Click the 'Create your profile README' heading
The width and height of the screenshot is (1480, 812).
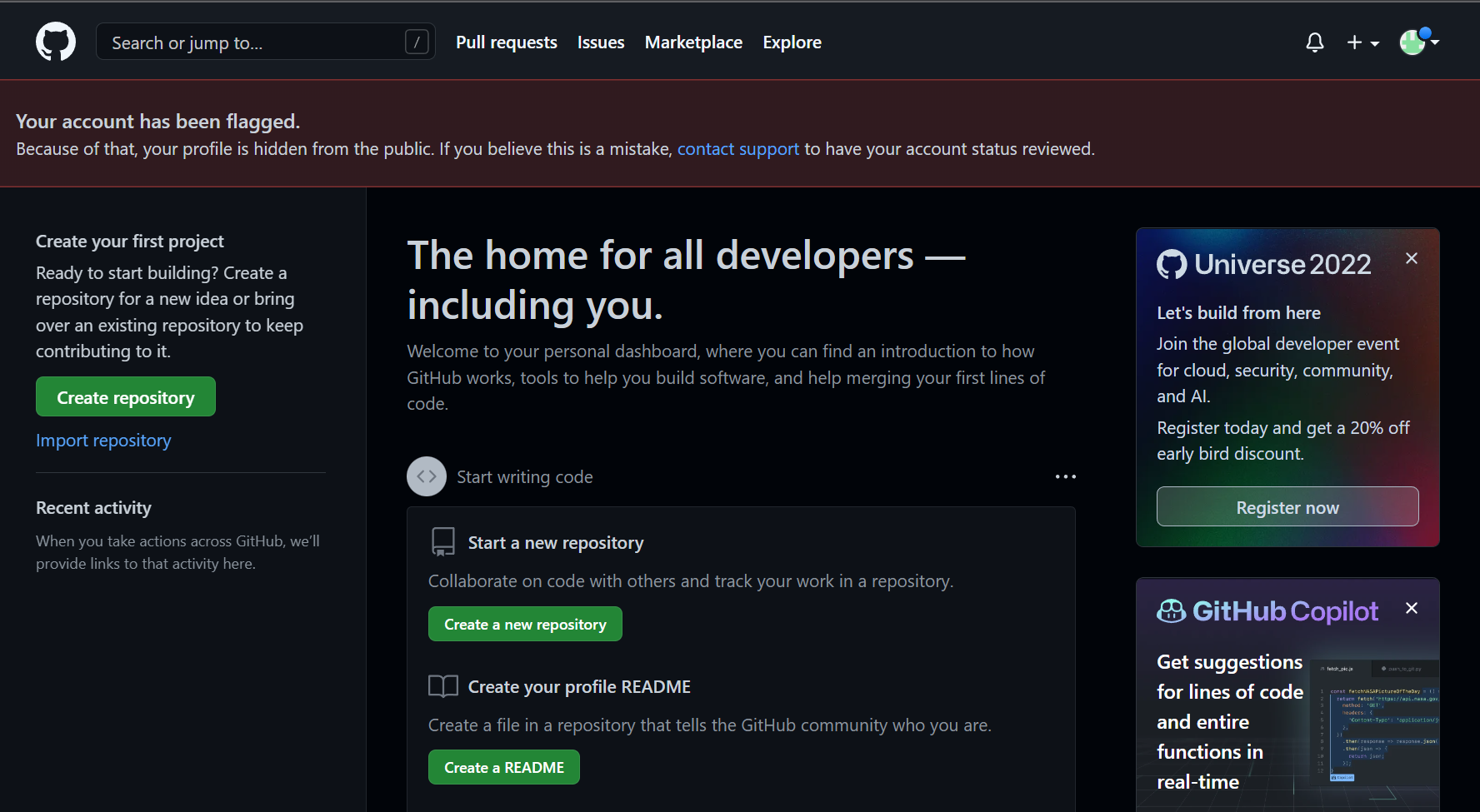579,687
